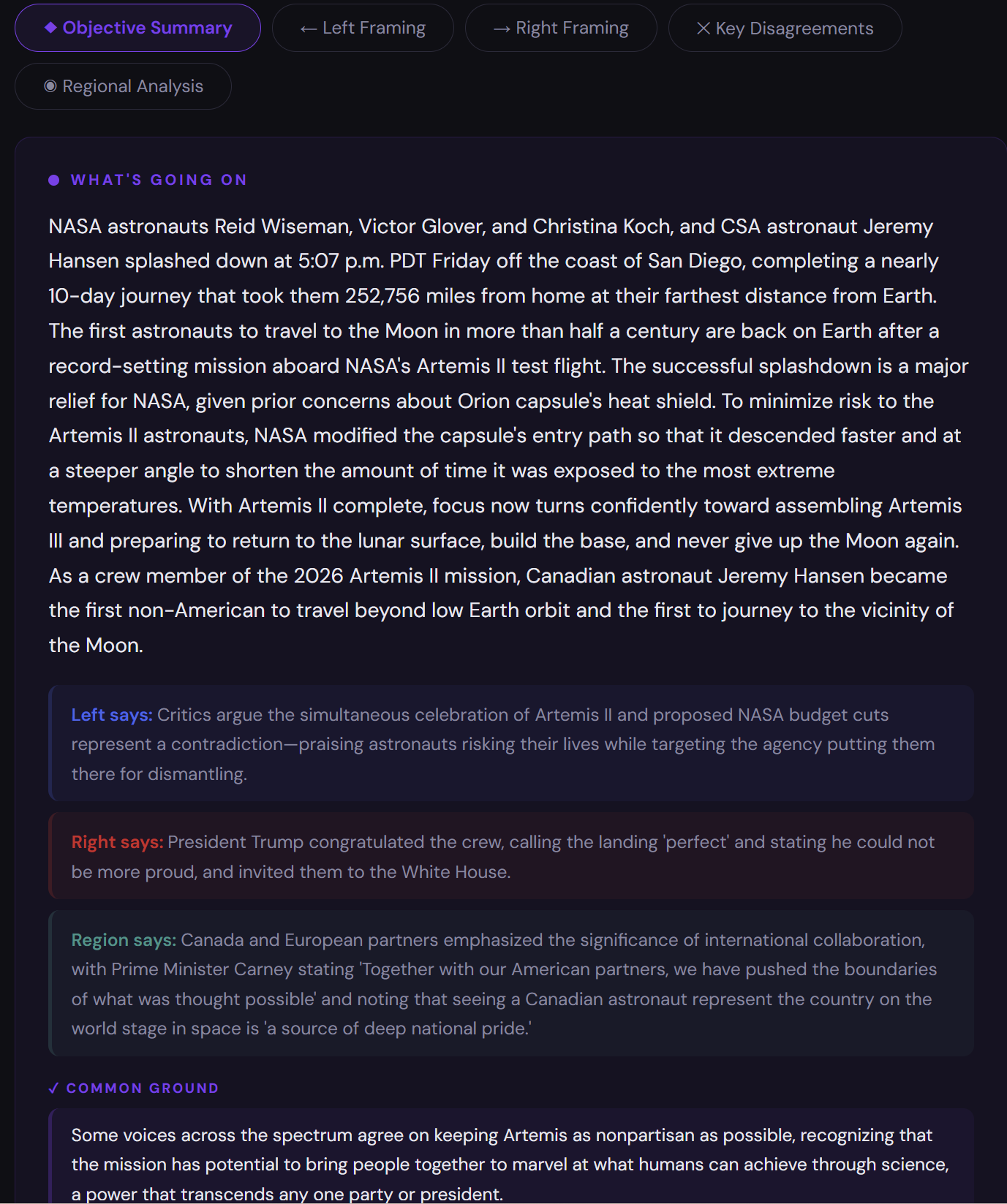Open the Left Framing tab
Viewport: 1007px width, 1204px height.
coord(363,28)
